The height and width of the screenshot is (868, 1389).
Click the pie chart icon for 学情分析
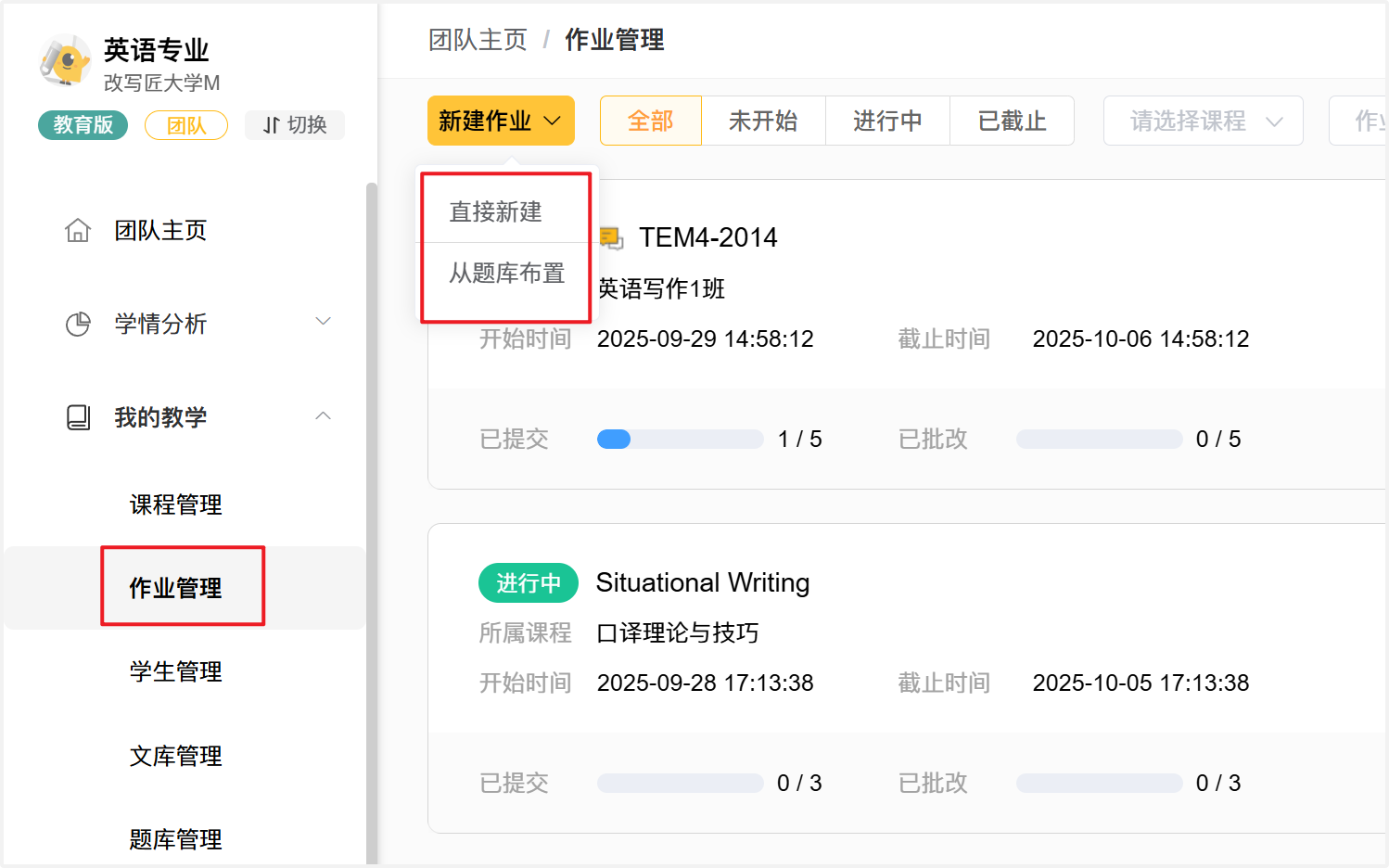point(78,324)
